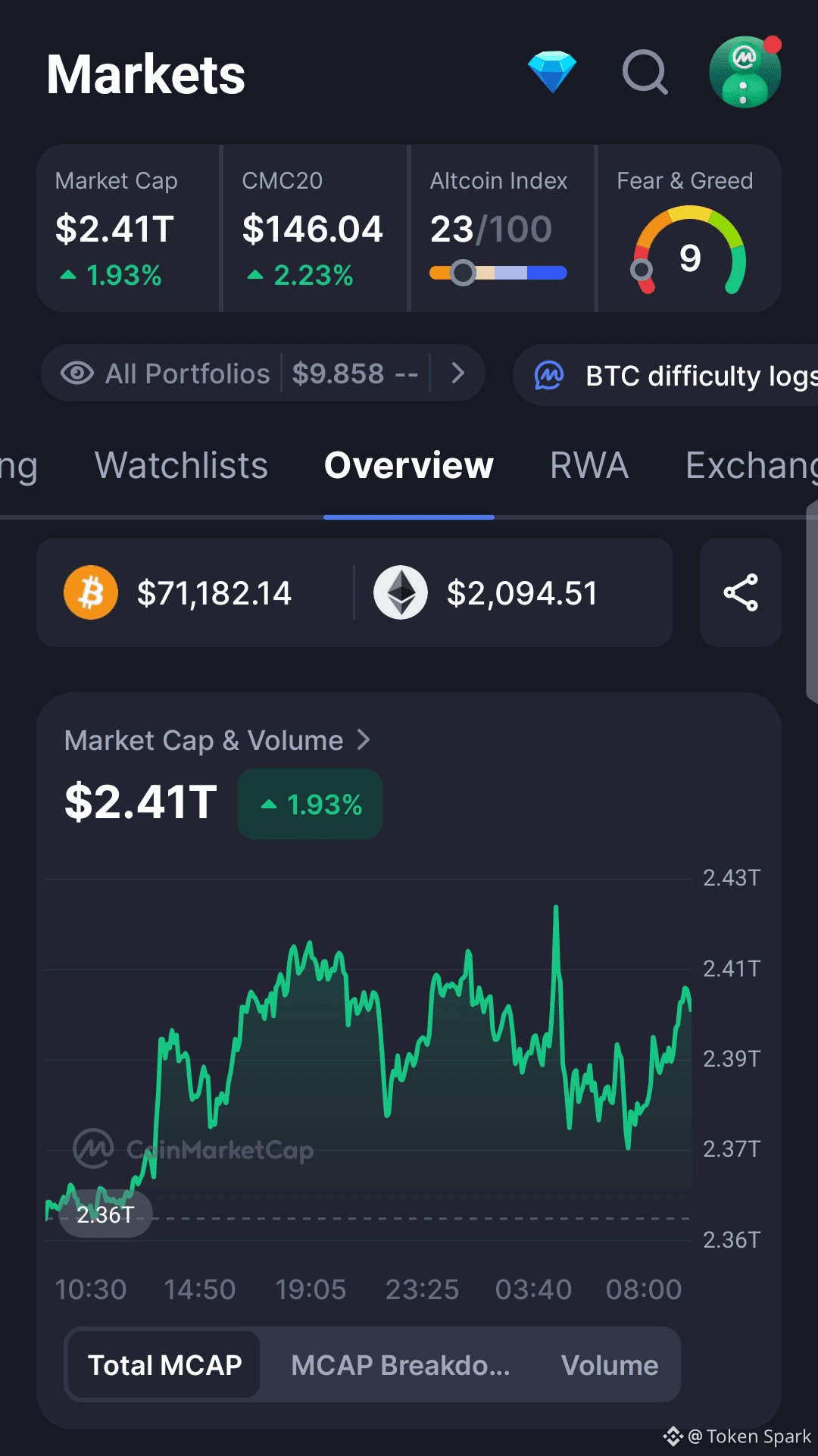This screenshot has width=818, height=1456.
Task: Tap the Altcoin Index slider bar
Action: click(x=498, y=273)
